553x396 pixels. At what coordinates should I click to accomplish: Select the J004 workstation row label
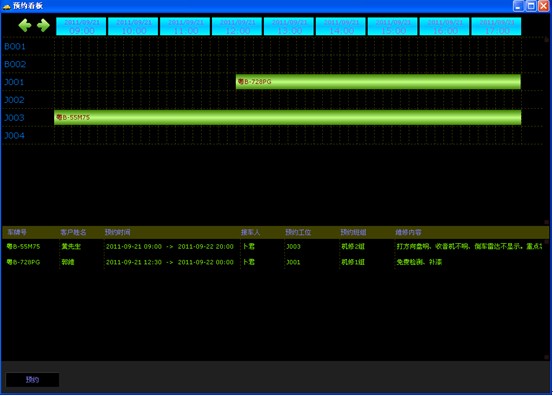14,136
